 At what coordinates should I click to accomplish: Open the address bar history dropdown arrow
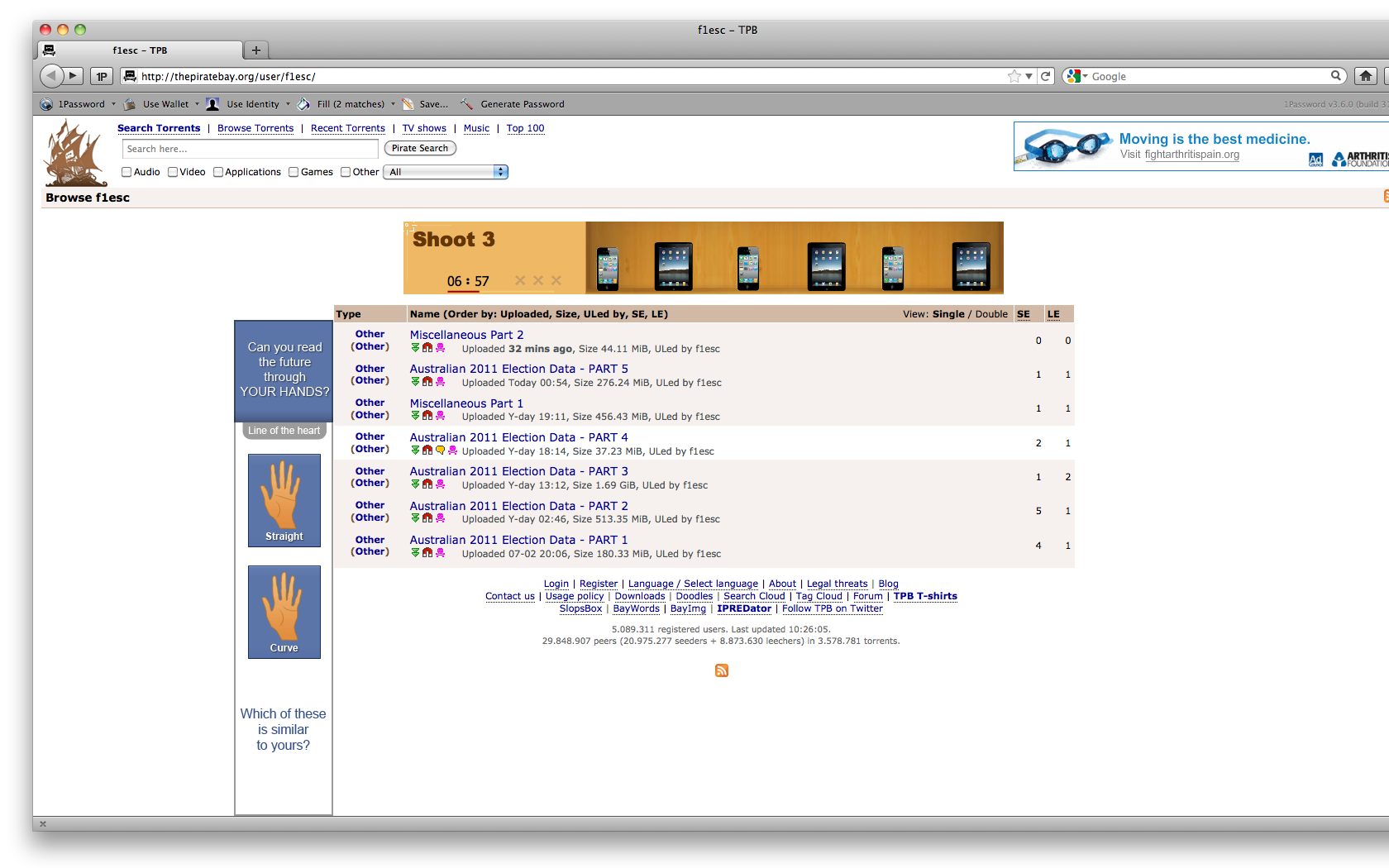(1029, 76)
